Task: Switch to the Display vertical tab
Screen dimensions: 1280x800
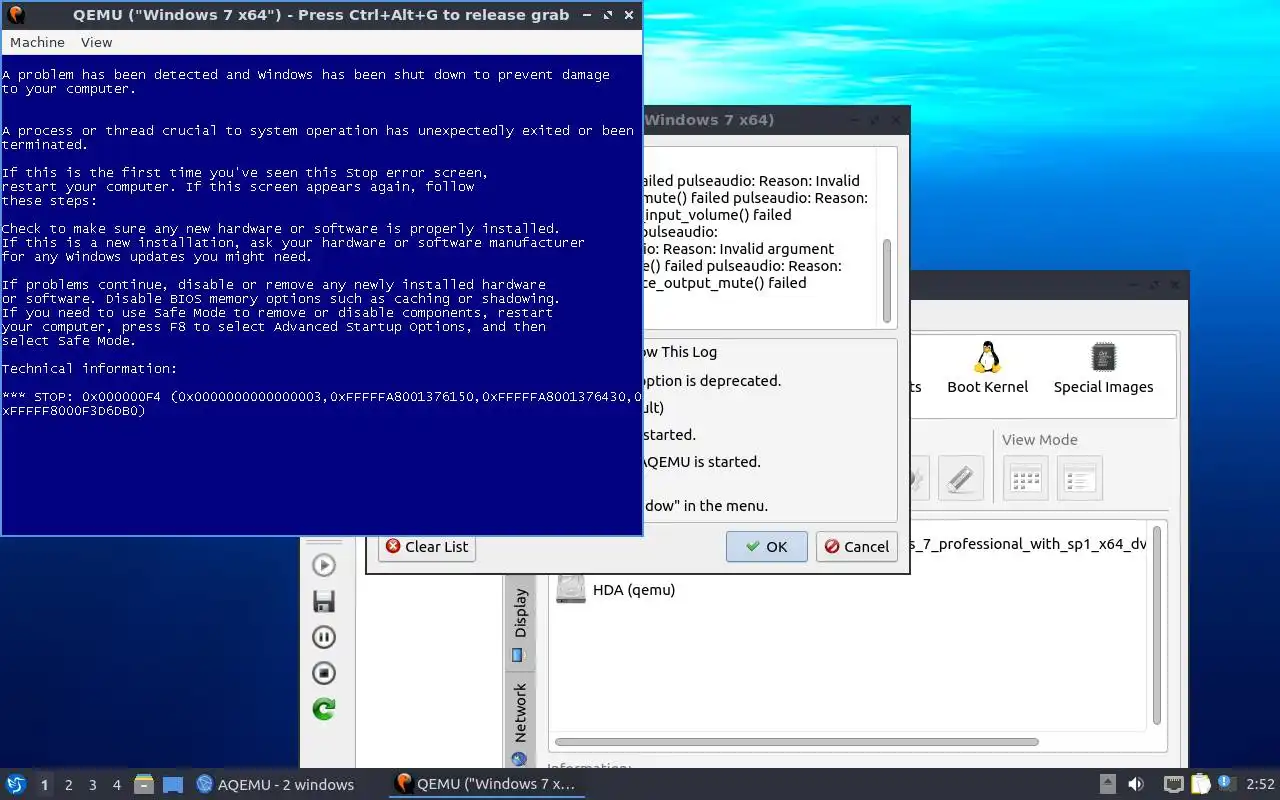Action: 520,624
